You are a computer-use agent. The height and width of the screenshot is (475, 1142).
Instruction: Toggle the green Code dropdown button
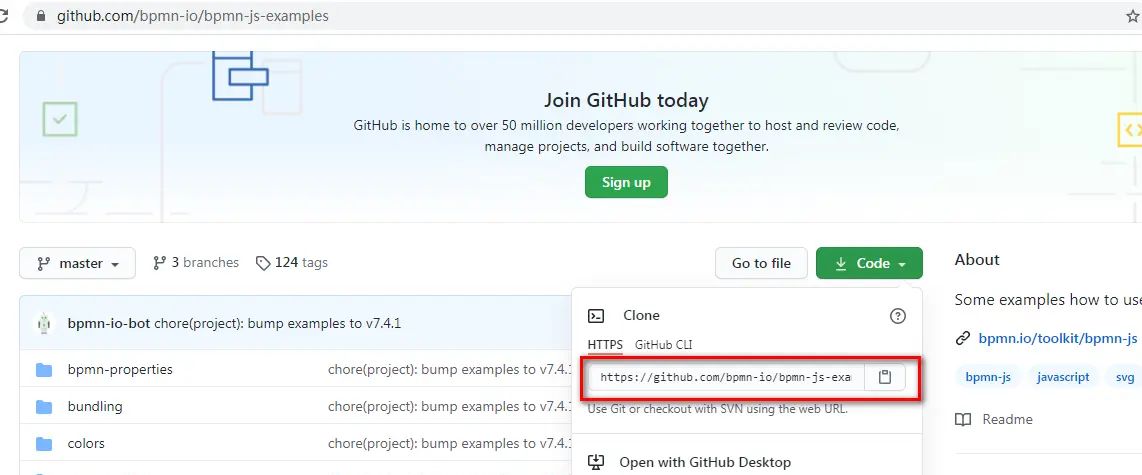[869, 263]
